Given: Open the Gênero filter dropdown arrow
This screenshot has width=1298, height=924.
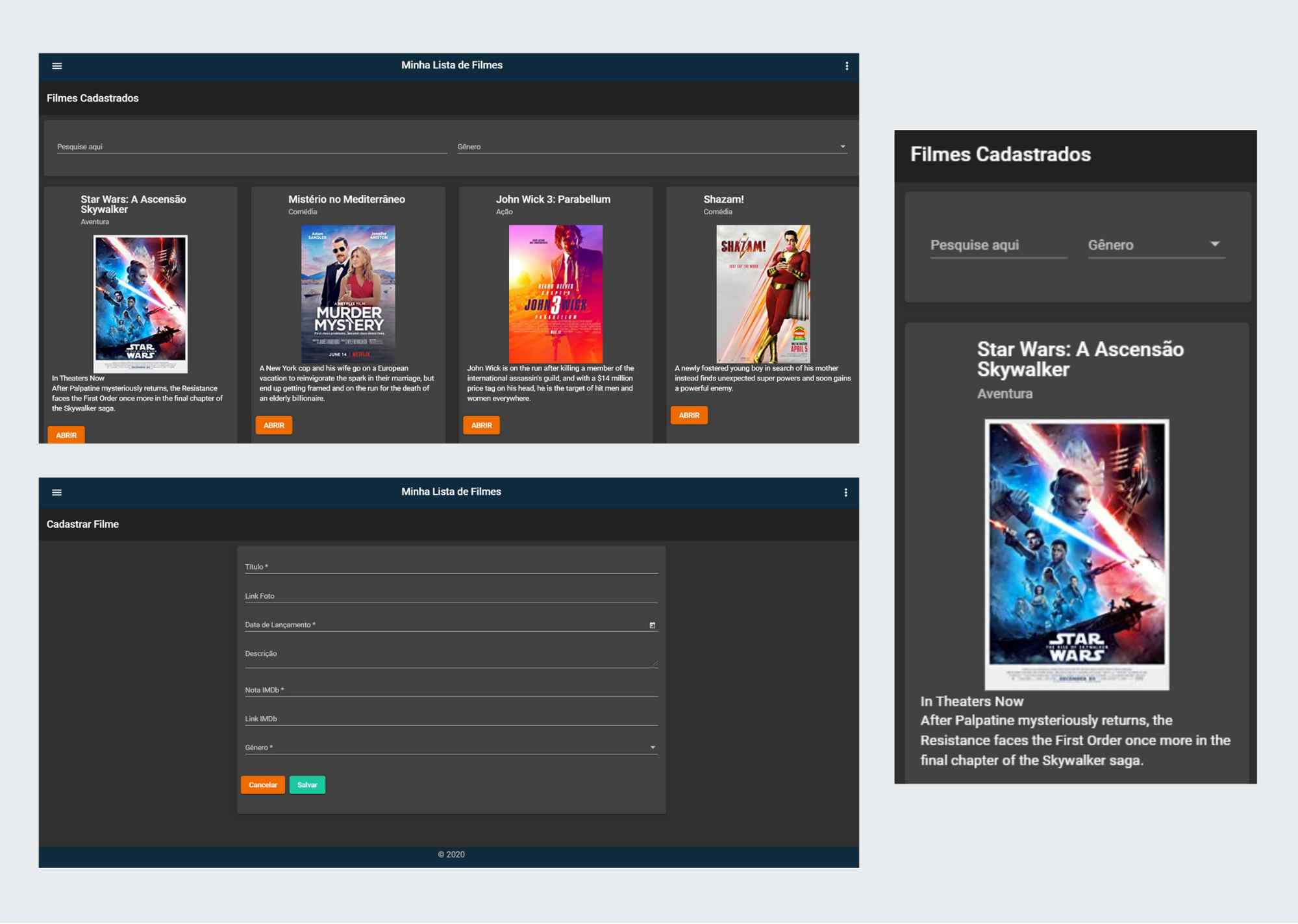Looking at the screenshot, I should point(842,146).
